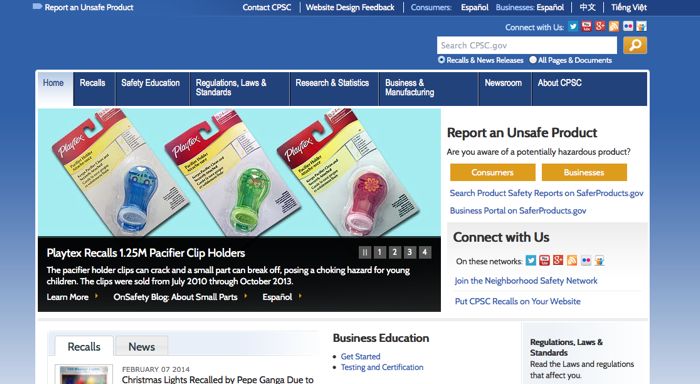Open Google Plus icon beside 'On these networks'
The width and height of the screenshot is (700, 384).
point(558,260)
